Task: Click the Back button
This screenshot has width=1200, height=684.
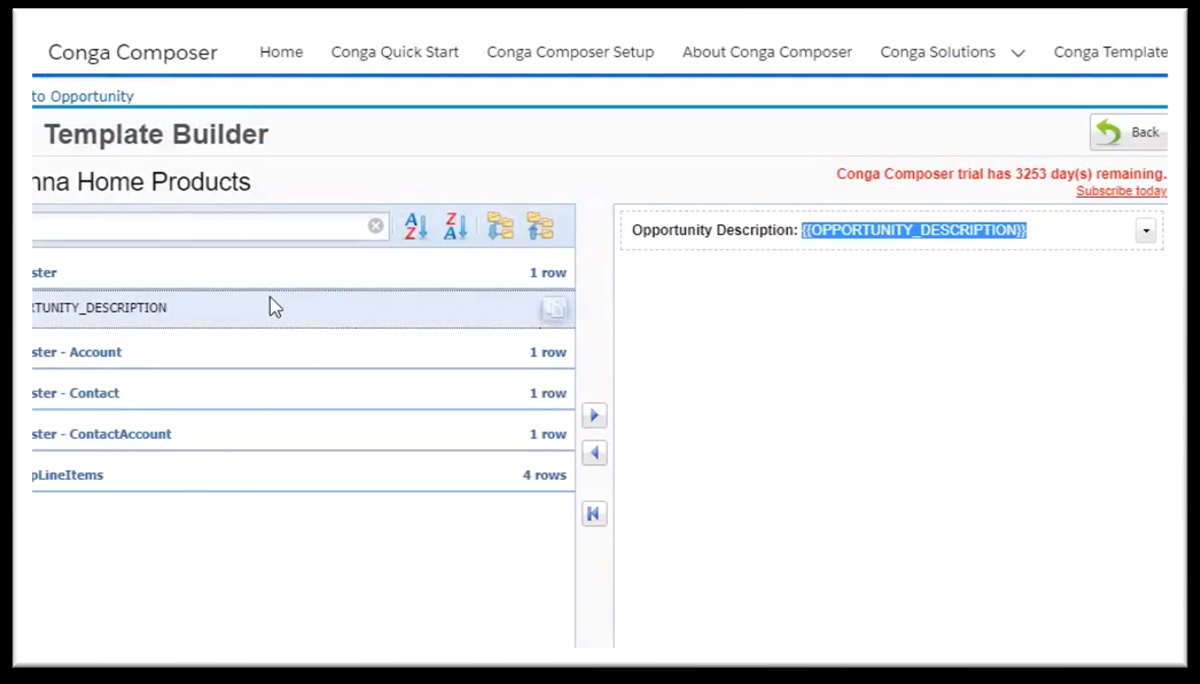Action: [x=1129, y=132]
